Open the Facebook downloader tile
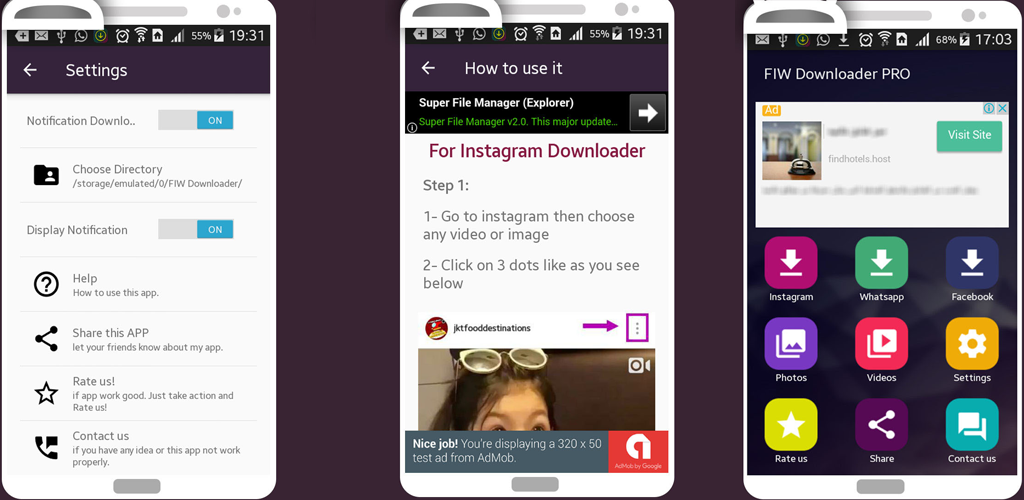Screen dimensions: 1024x500 pos(972,262)
